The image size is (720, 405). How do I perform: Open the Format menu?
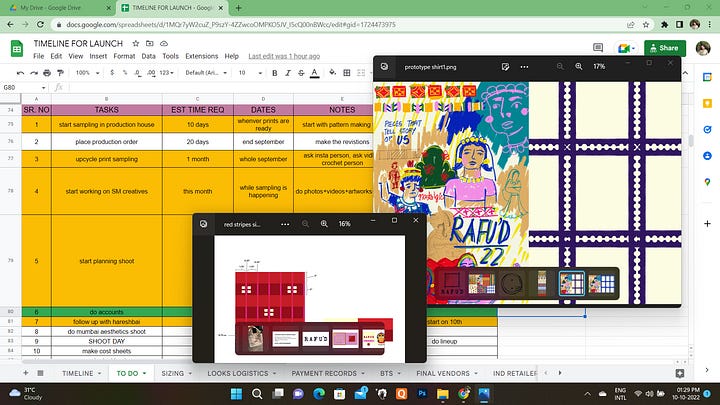pyautogui.click(x=124, y=56)
